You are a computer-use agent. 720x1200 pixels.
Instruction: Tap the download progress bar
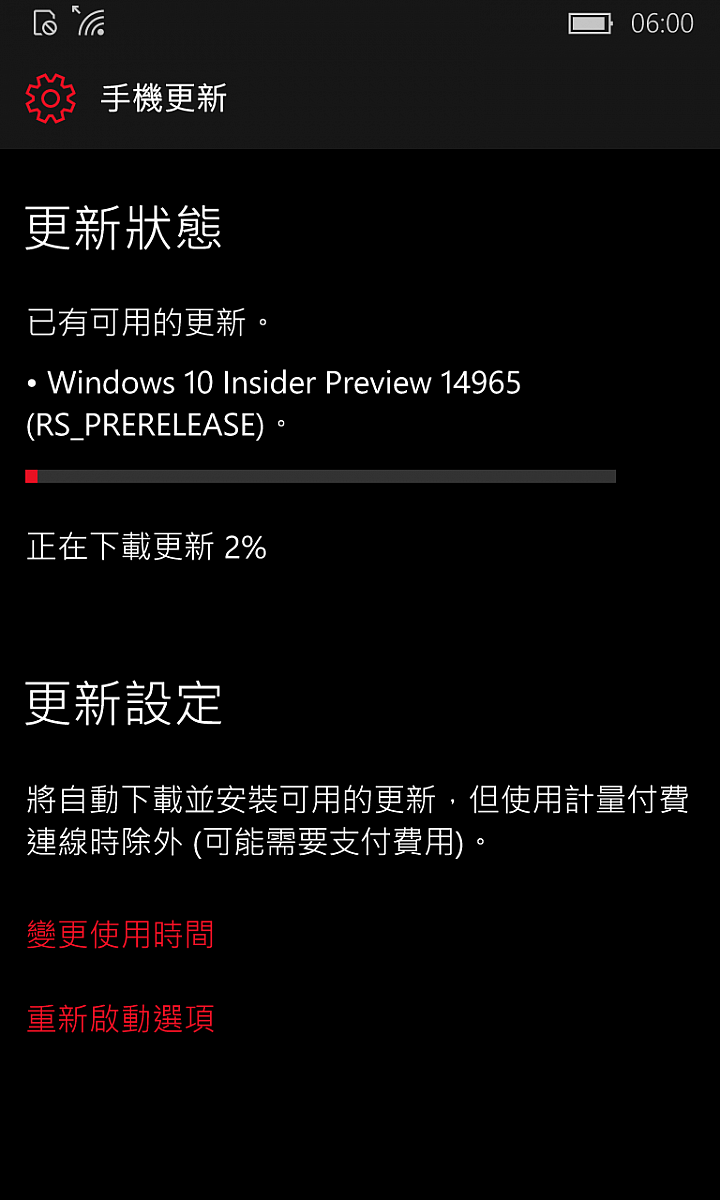pos(320,476)
